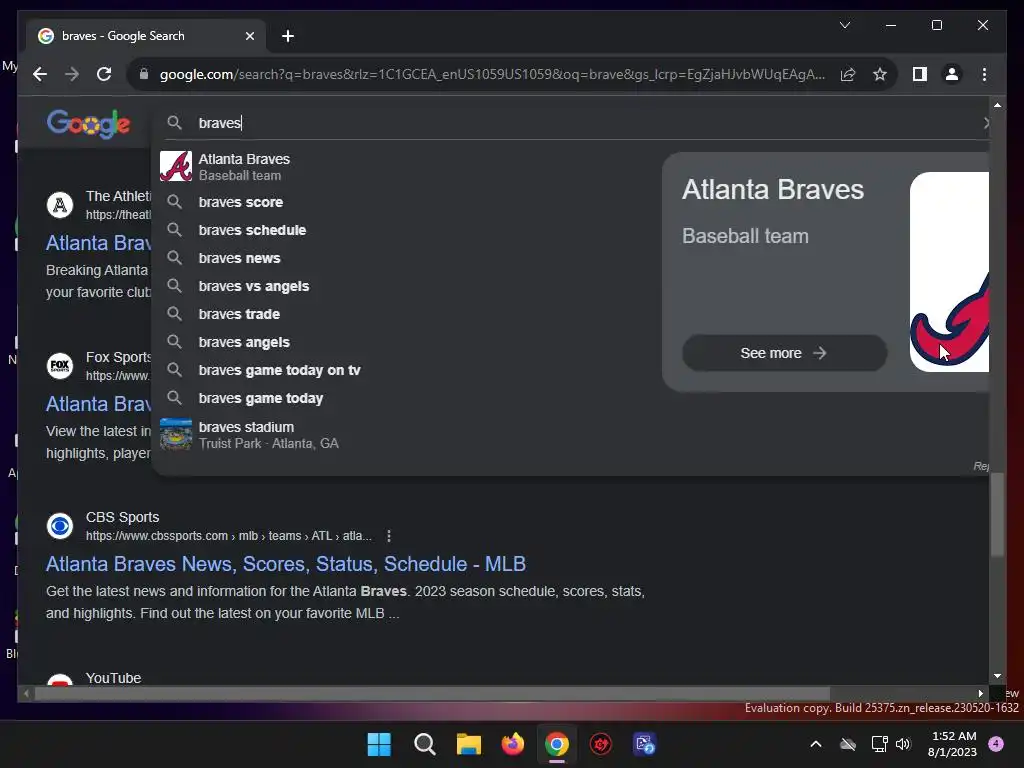Open the CBS Sports Atlanta Braves News link

285,564
